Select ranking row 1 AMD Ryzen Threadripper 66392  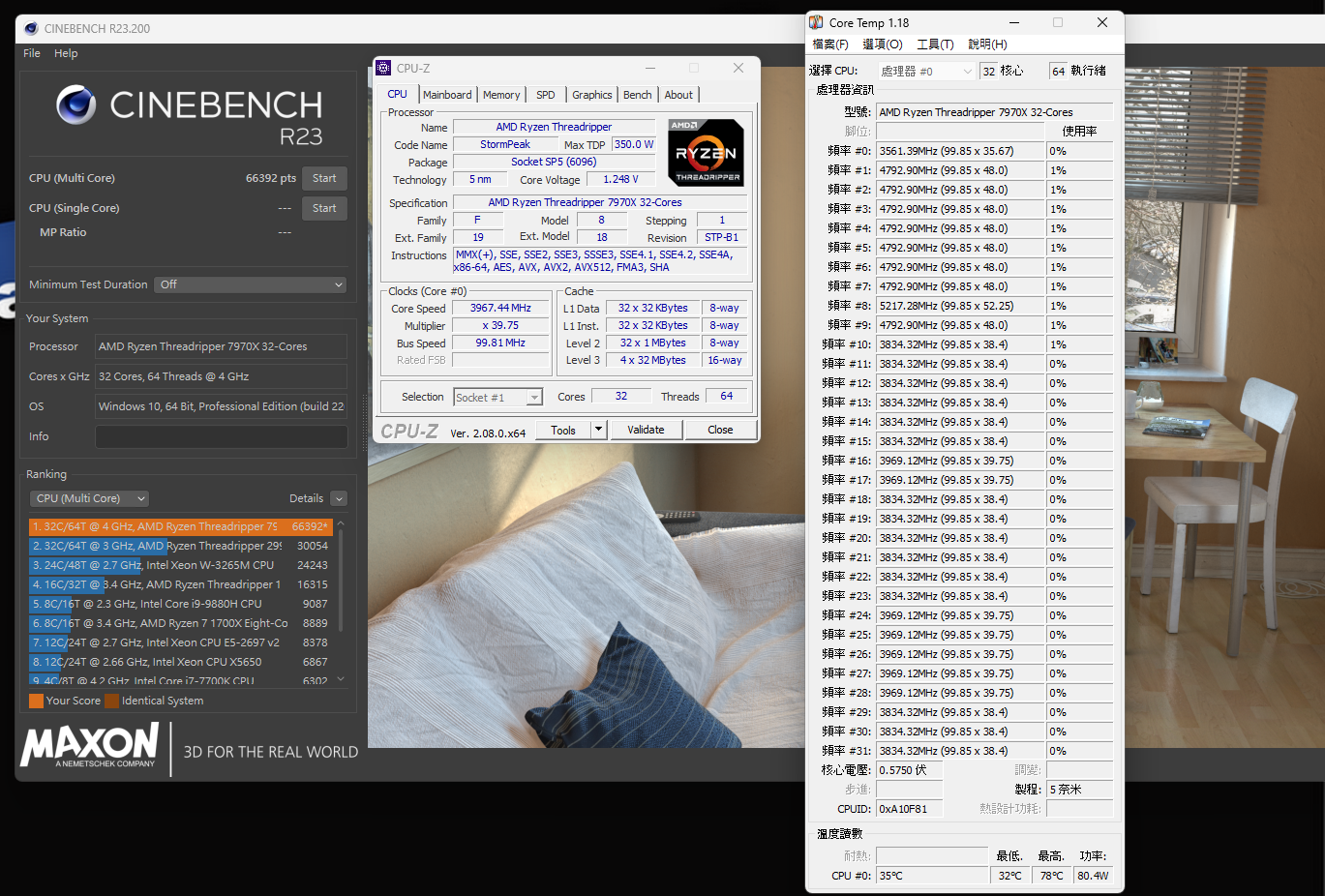(181, 526)
